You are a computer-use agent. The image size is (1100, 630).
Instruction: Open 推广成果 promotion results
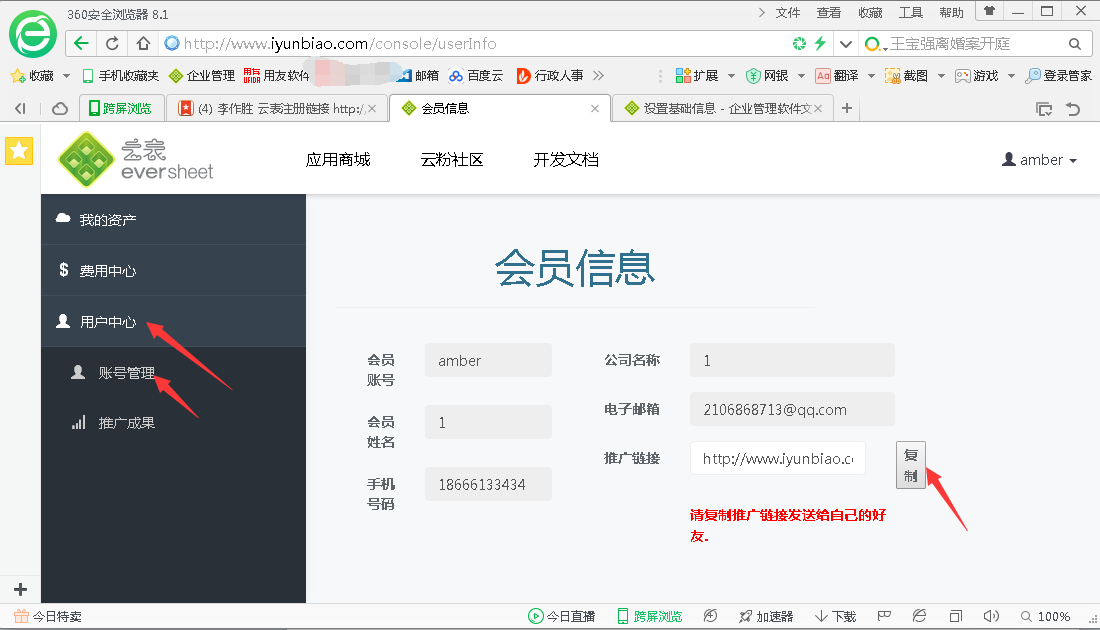point(173,423)
